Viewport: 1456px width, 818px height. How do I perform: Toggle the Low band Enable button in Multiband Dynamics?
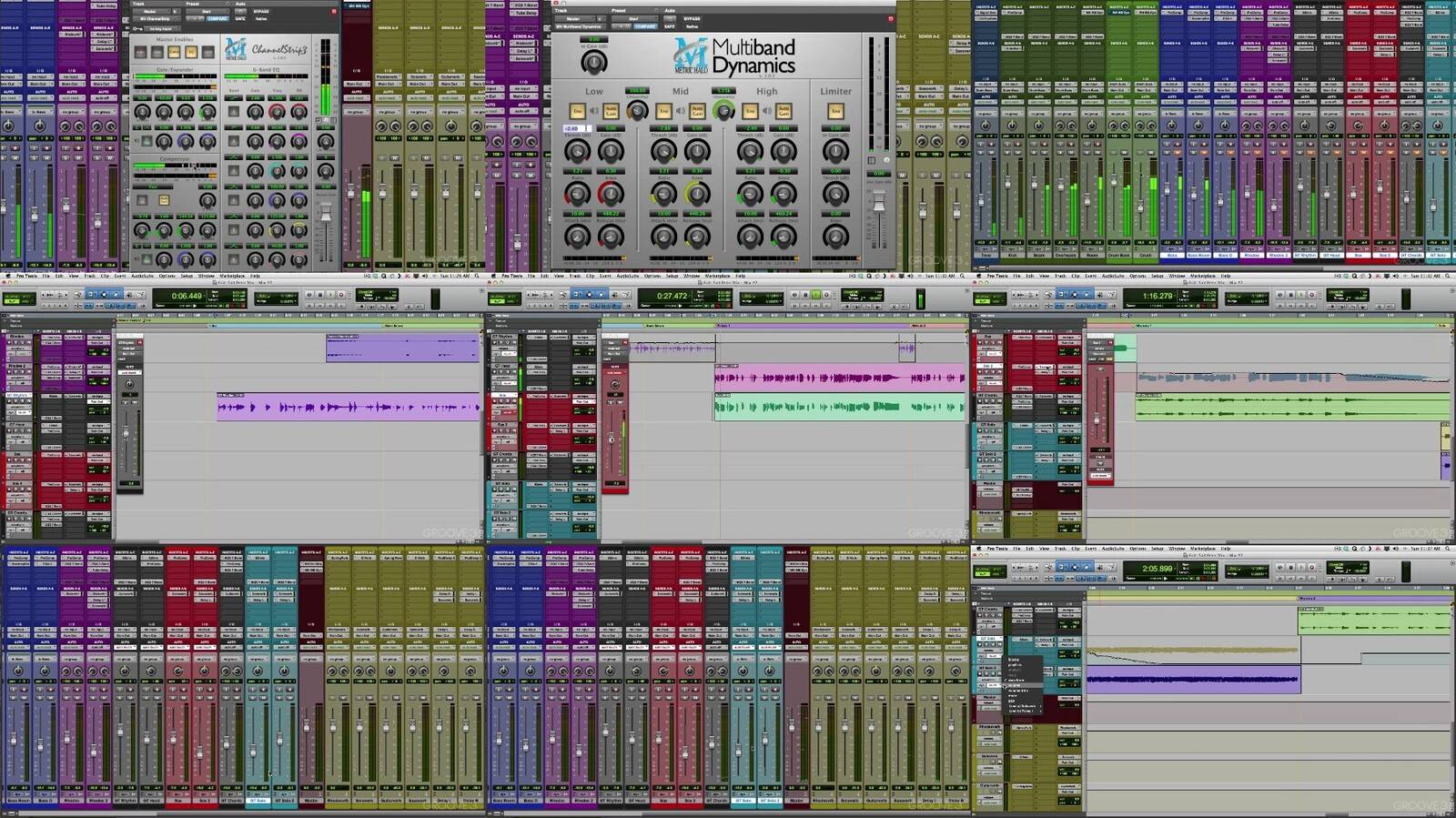pyautogui.click(x=578, y=111)
